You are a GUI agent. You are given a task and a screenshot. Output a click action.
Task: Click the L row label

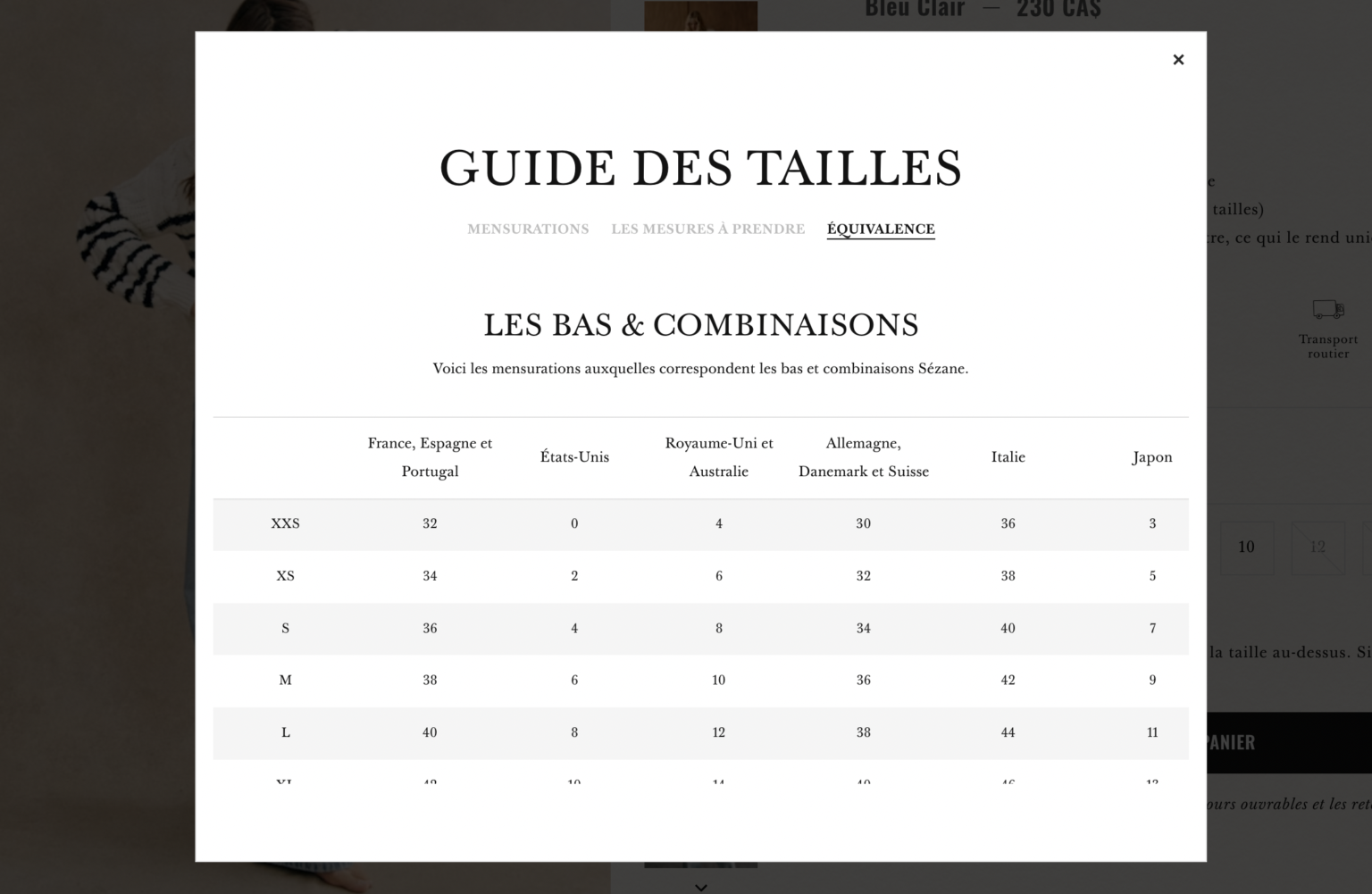(x=286, y=733)
